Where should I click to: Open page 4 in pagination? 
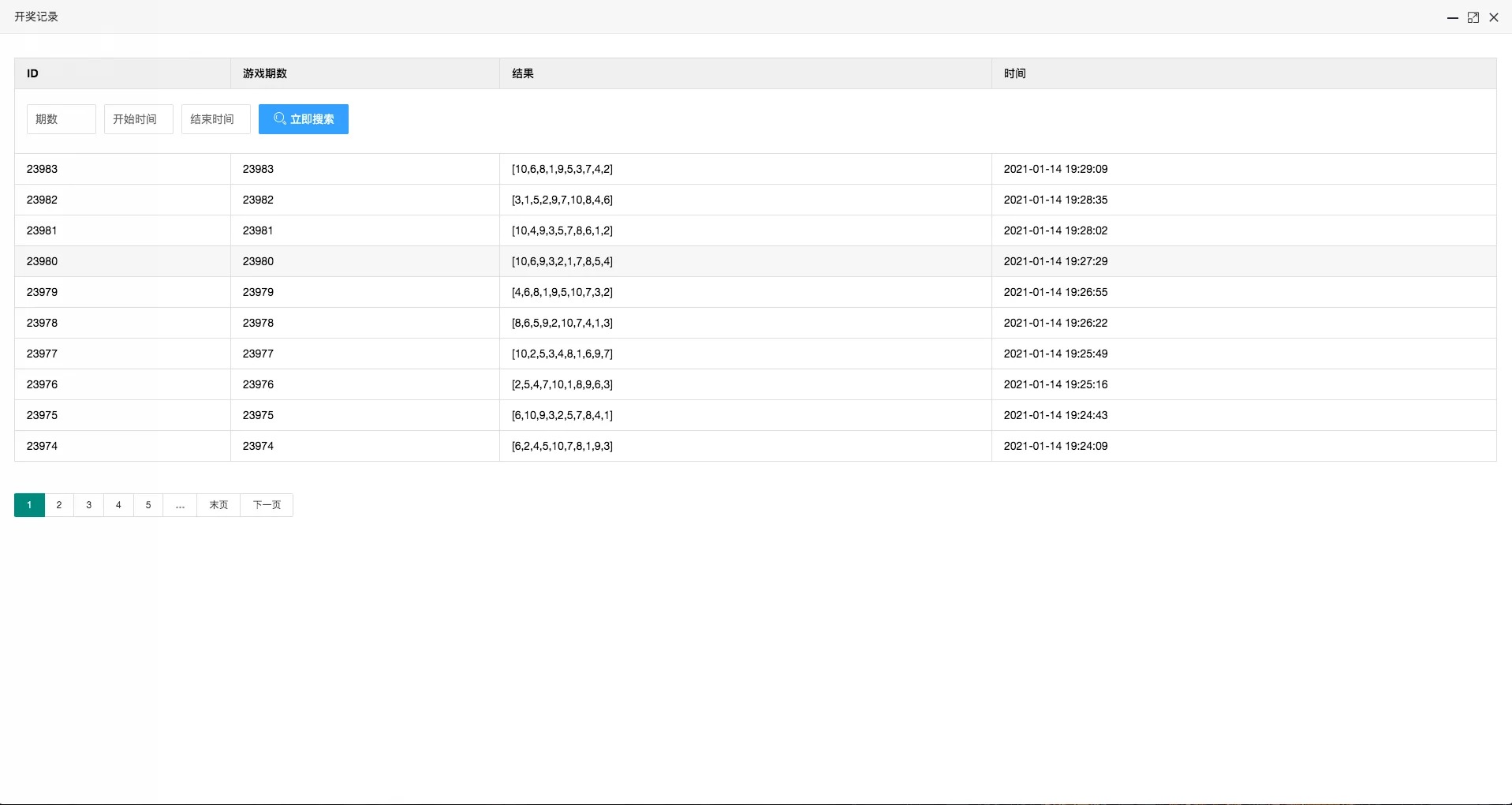118,505
